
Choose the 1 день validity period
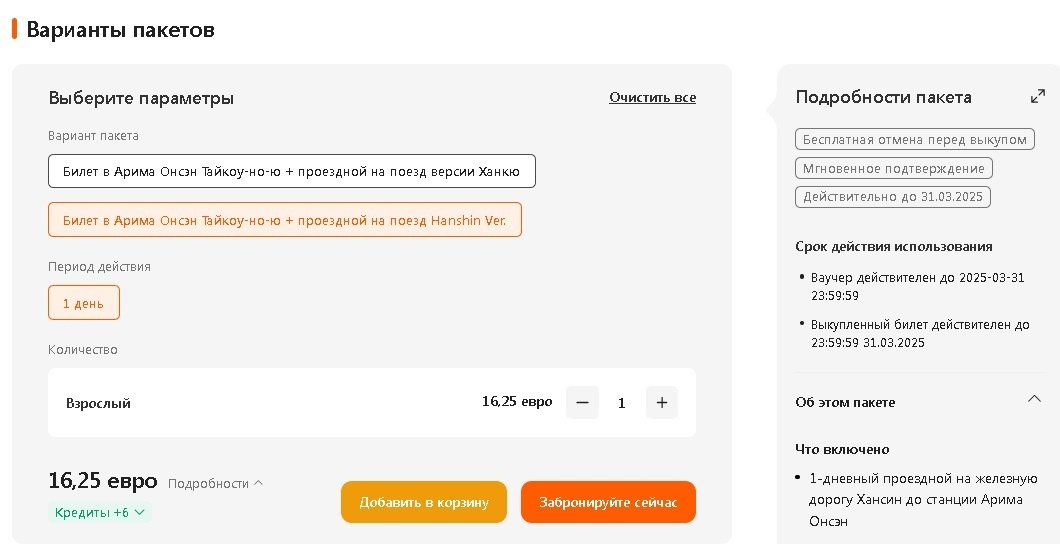tap(84, 303)
